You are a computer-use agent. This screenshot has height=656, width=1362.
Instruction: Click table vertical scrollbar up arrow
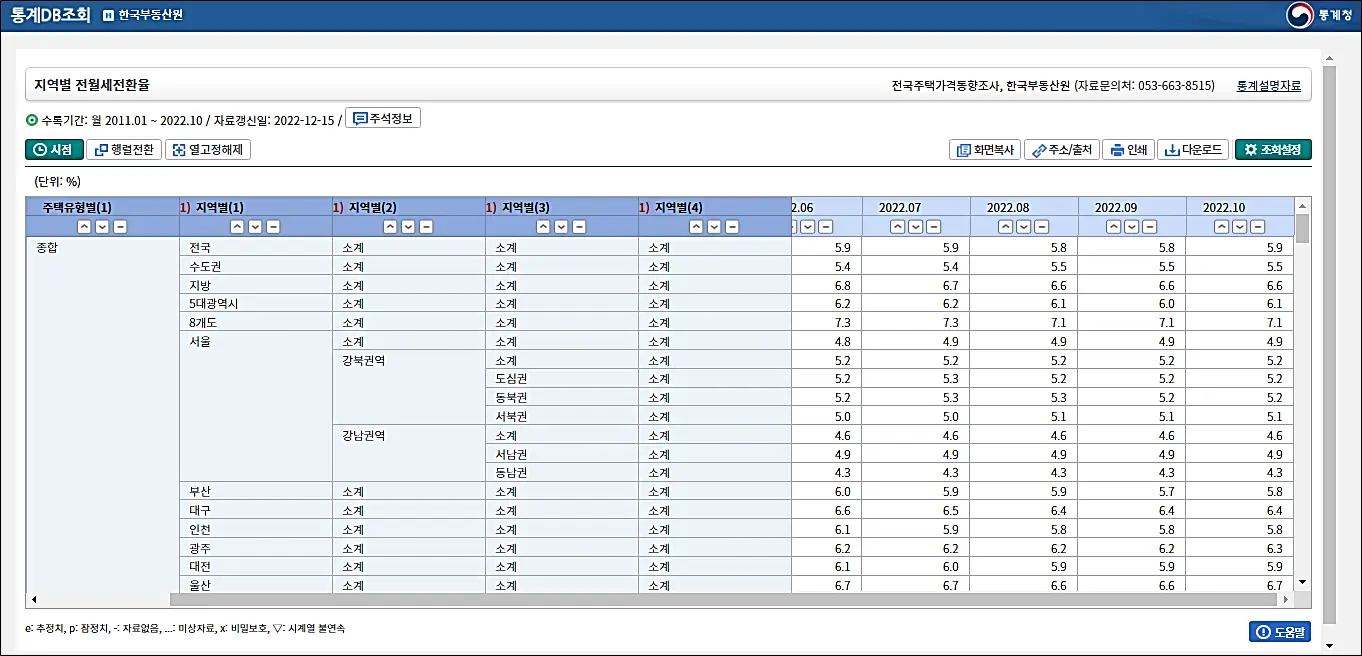(x=1302, y=205)
